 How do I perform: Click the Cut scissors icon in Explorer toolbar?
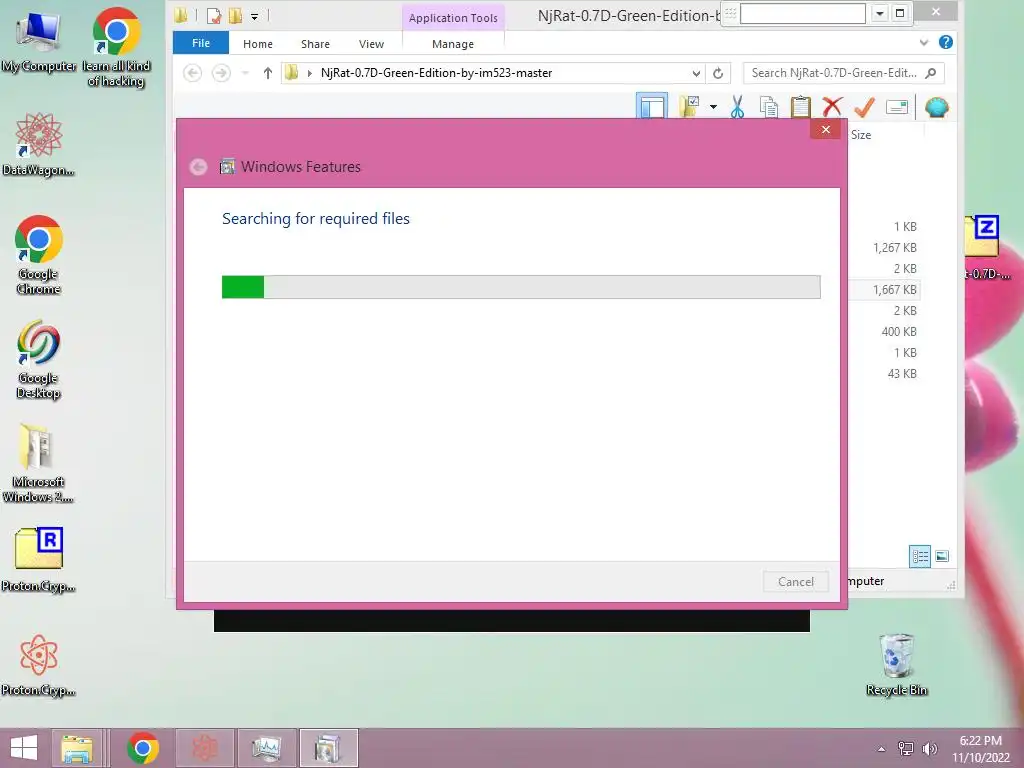(737, 107)
